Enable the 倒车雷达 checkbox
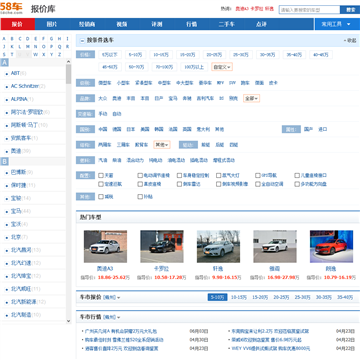Image resolution: width=360 pixels, height=360 pixels. [x=180, y=184]
